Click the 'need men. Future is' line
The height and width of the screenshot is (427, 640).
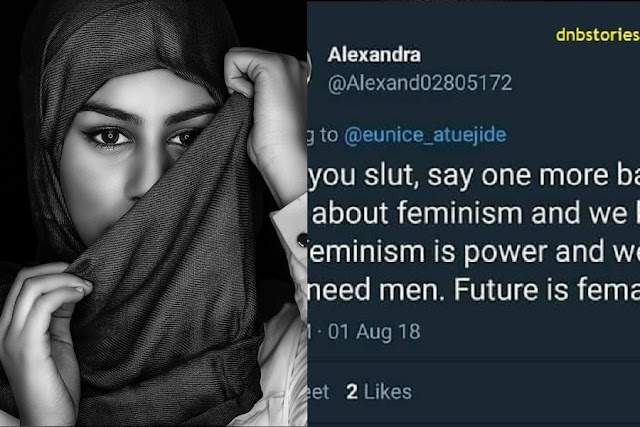click(x=473, y=289)
